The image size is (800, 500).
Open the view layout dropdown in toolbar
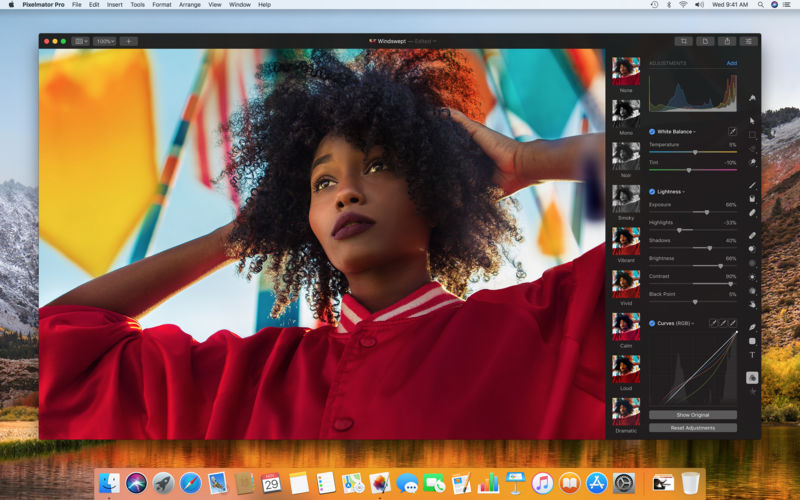pyautogui.click(x=80, y=41)
